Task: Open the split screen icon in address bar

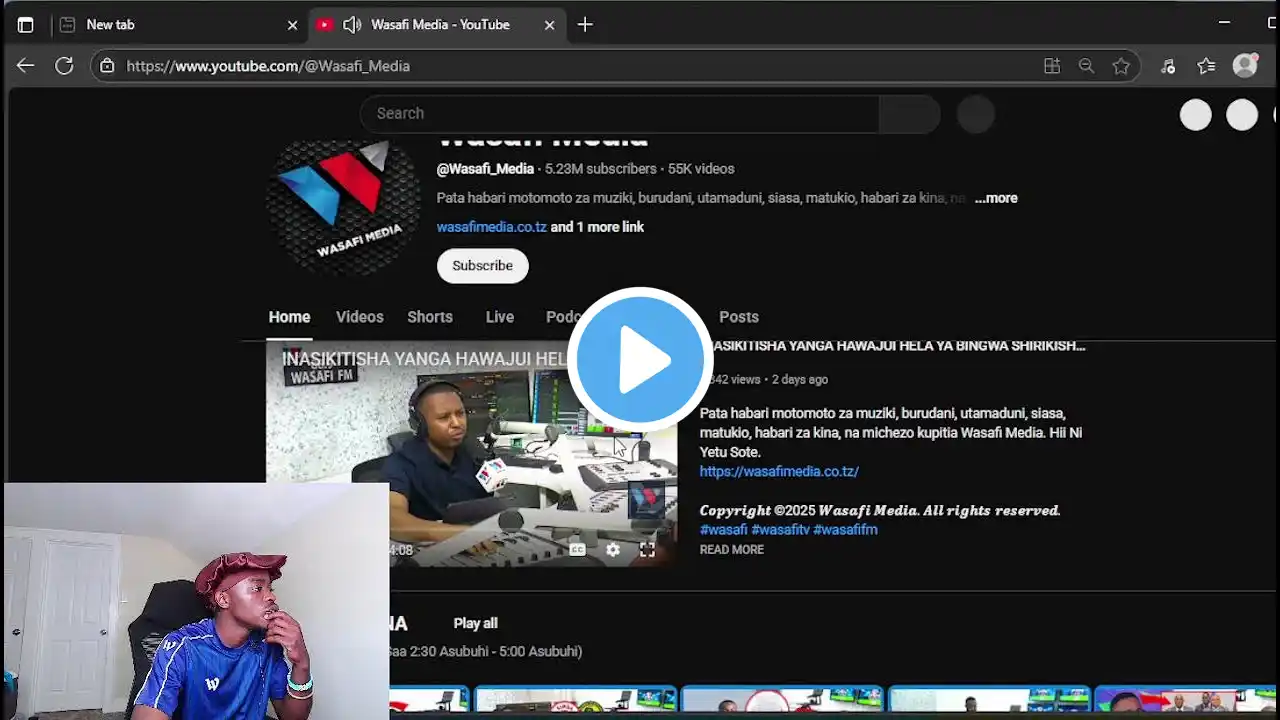Action: coord(1052,66)
